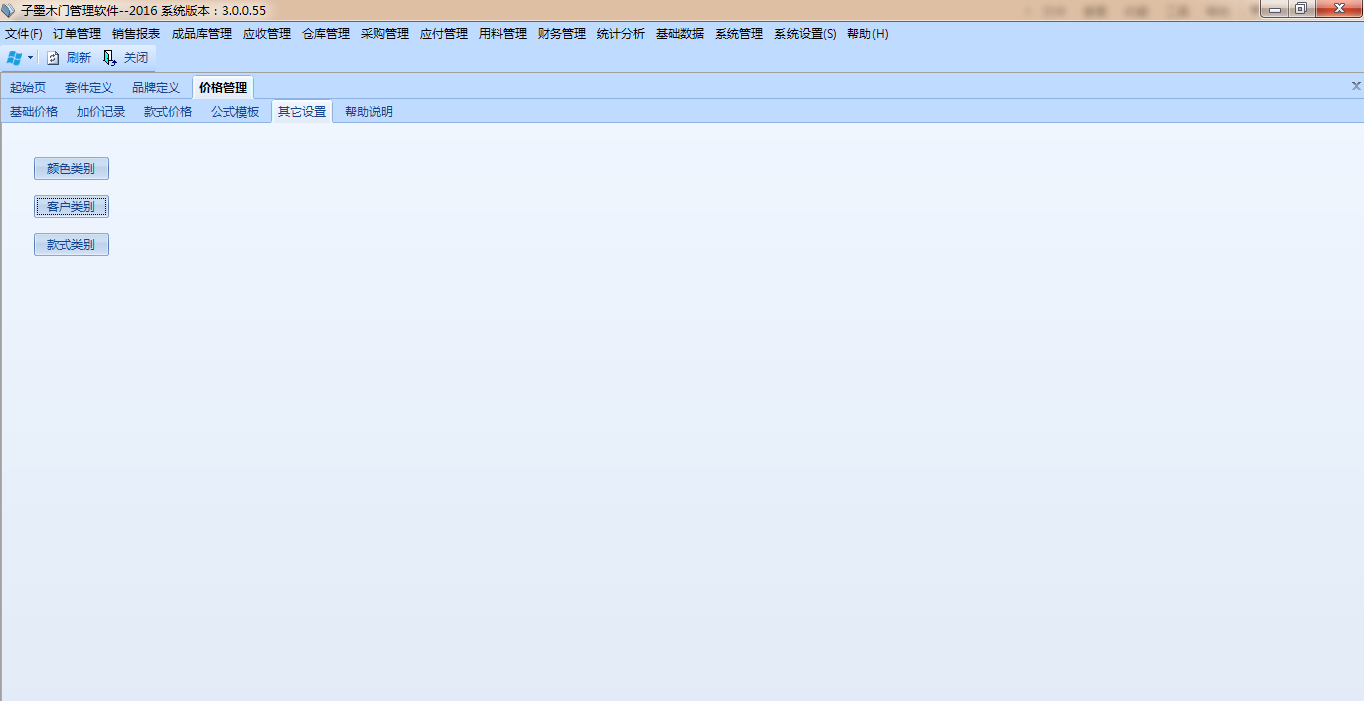This screenshot has height=701, width=1364.
Task: Click the app icon in title bar
Action: pyautogui.click(x=9, y=10)
